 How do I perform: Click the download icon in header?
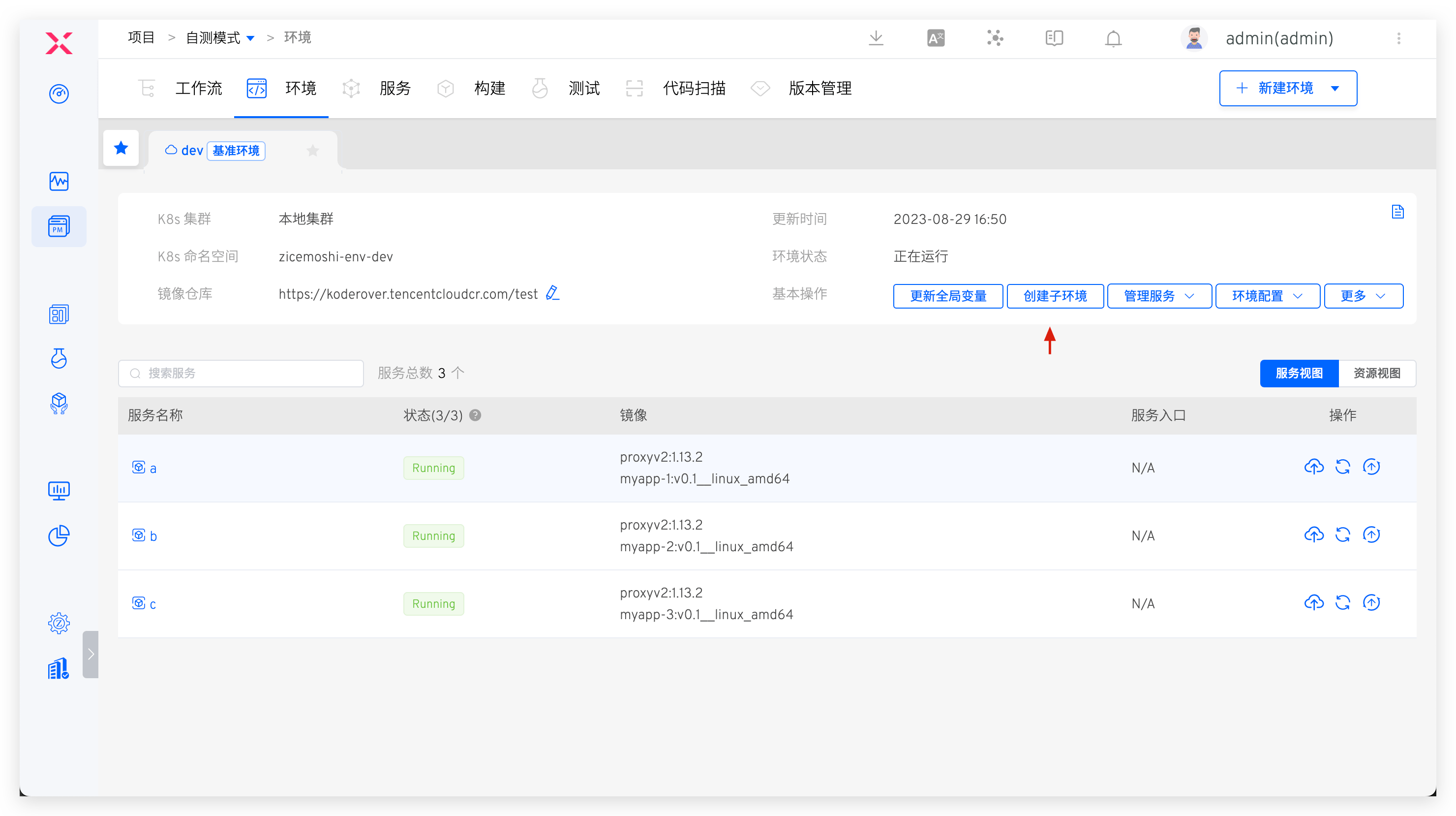(x=876, y=38)
